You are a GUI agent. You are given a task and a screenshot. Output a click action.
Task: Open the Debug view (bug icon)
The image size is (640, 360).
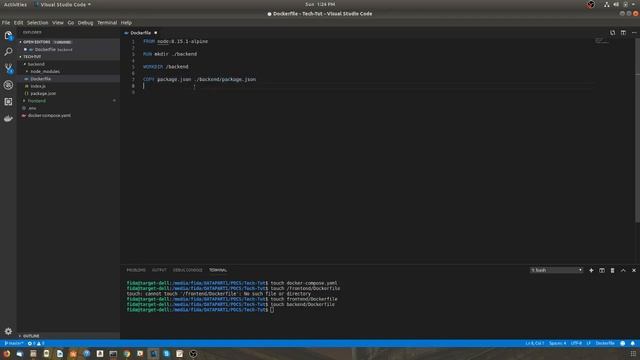pos(8,85)
